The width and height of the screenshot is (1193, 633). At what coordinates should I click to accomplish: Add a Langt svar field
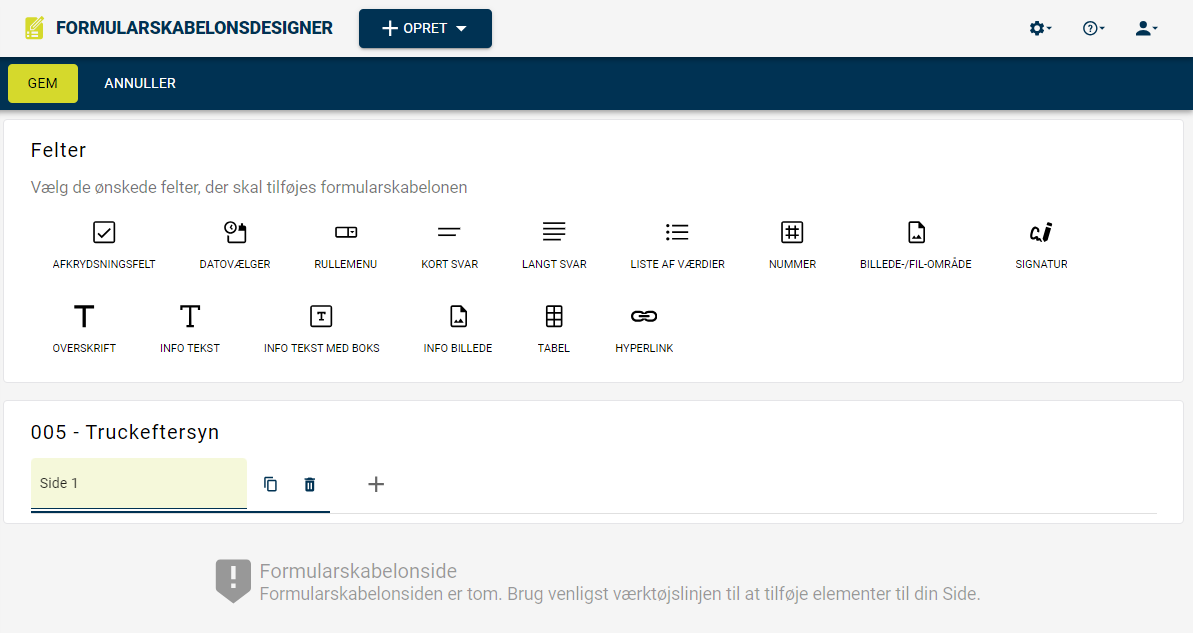(x=554, y=245)
